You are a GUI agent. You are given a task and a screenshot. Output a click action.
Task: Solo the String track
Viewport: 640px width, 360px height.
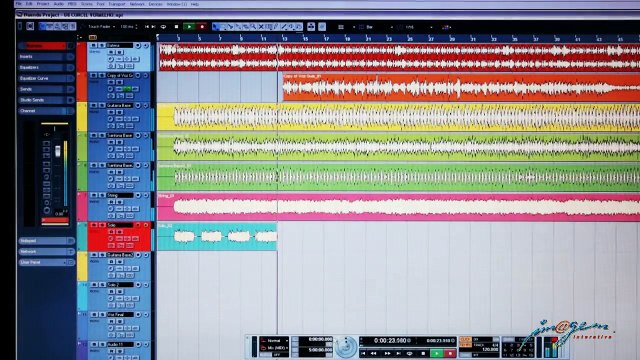(x=101, y=196)
